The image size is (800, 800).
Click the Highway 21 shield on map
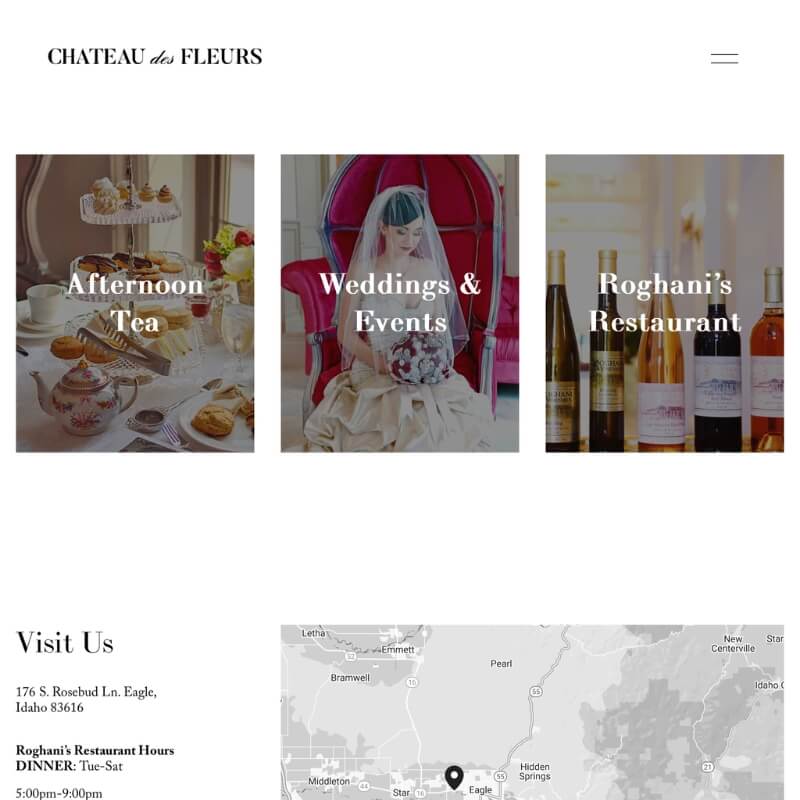pyautogui.click(x=707, y=766)
